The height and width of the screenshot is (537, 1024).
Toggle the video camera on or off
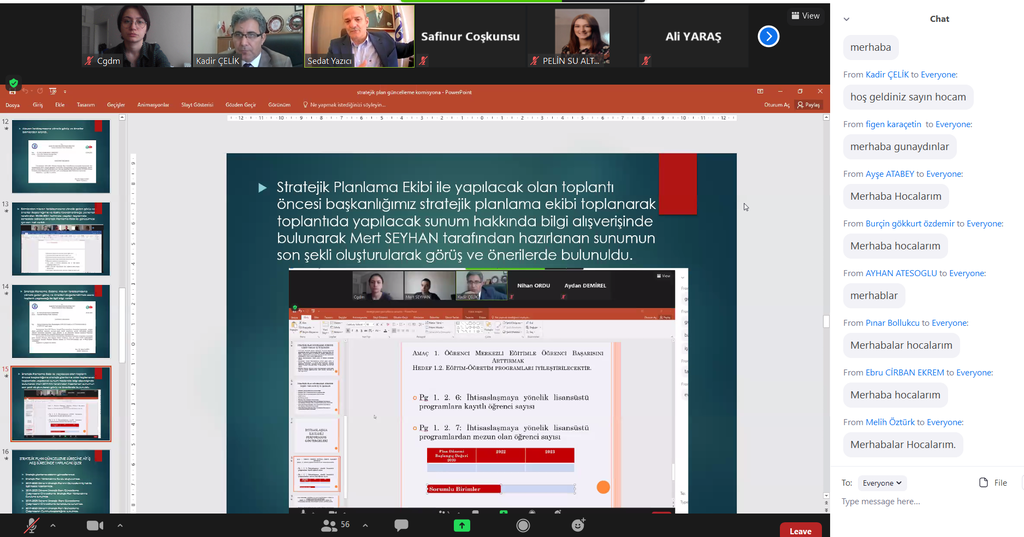tap(95, 525)
